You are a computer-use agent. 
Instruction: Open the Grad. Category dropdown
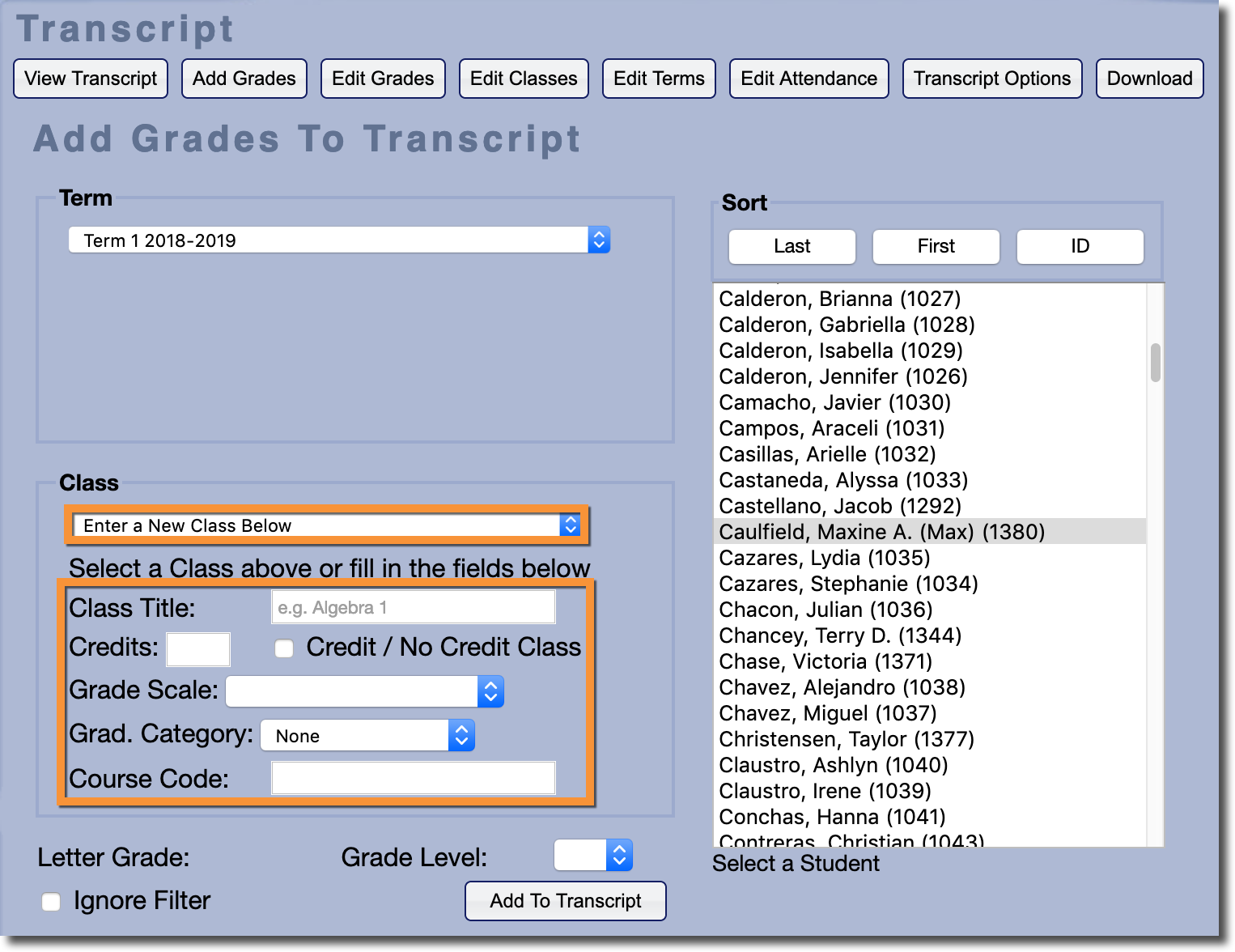(367, 736)
